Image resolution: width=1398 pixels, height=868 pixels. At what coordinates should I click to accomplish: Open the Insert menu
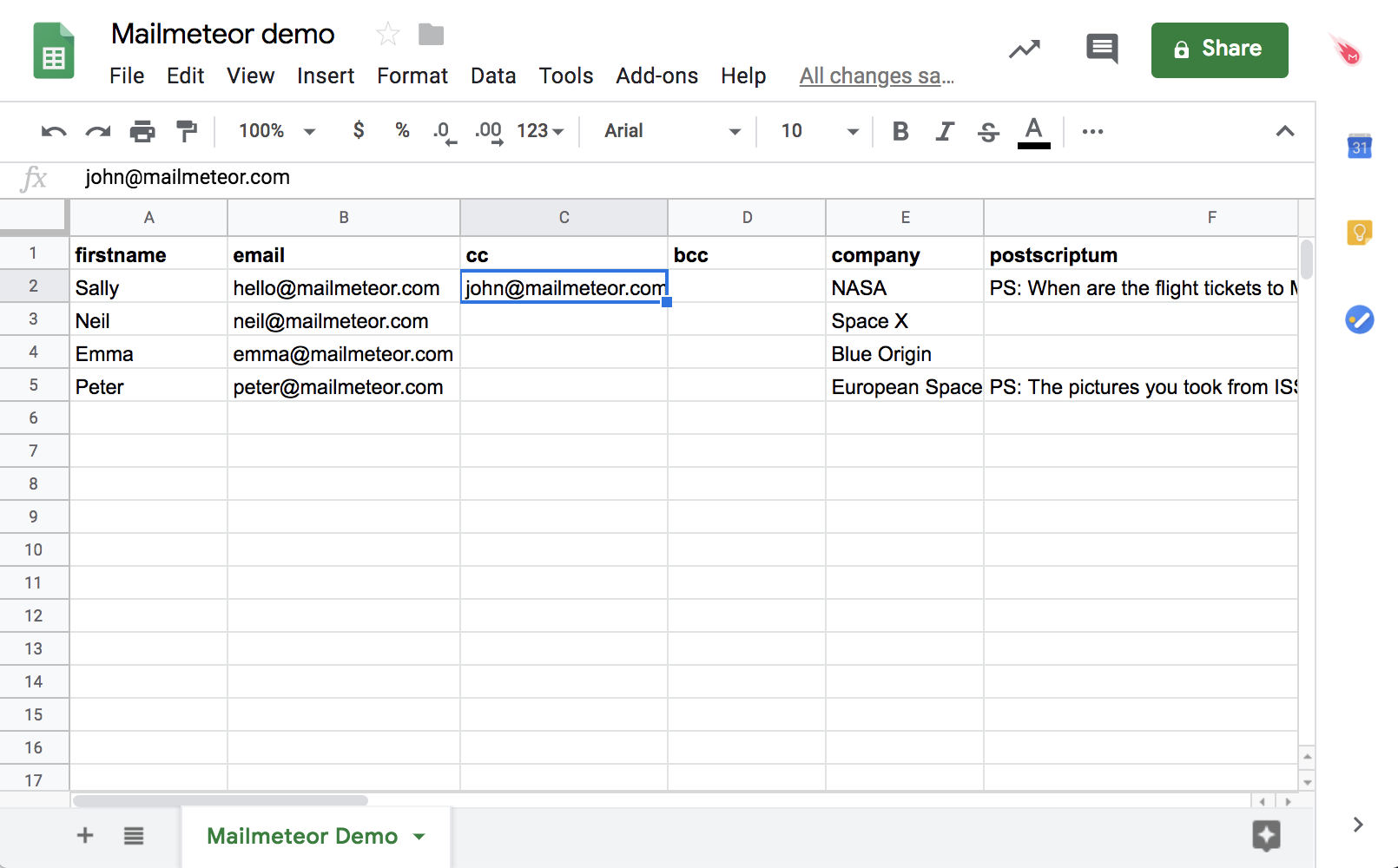326,76
